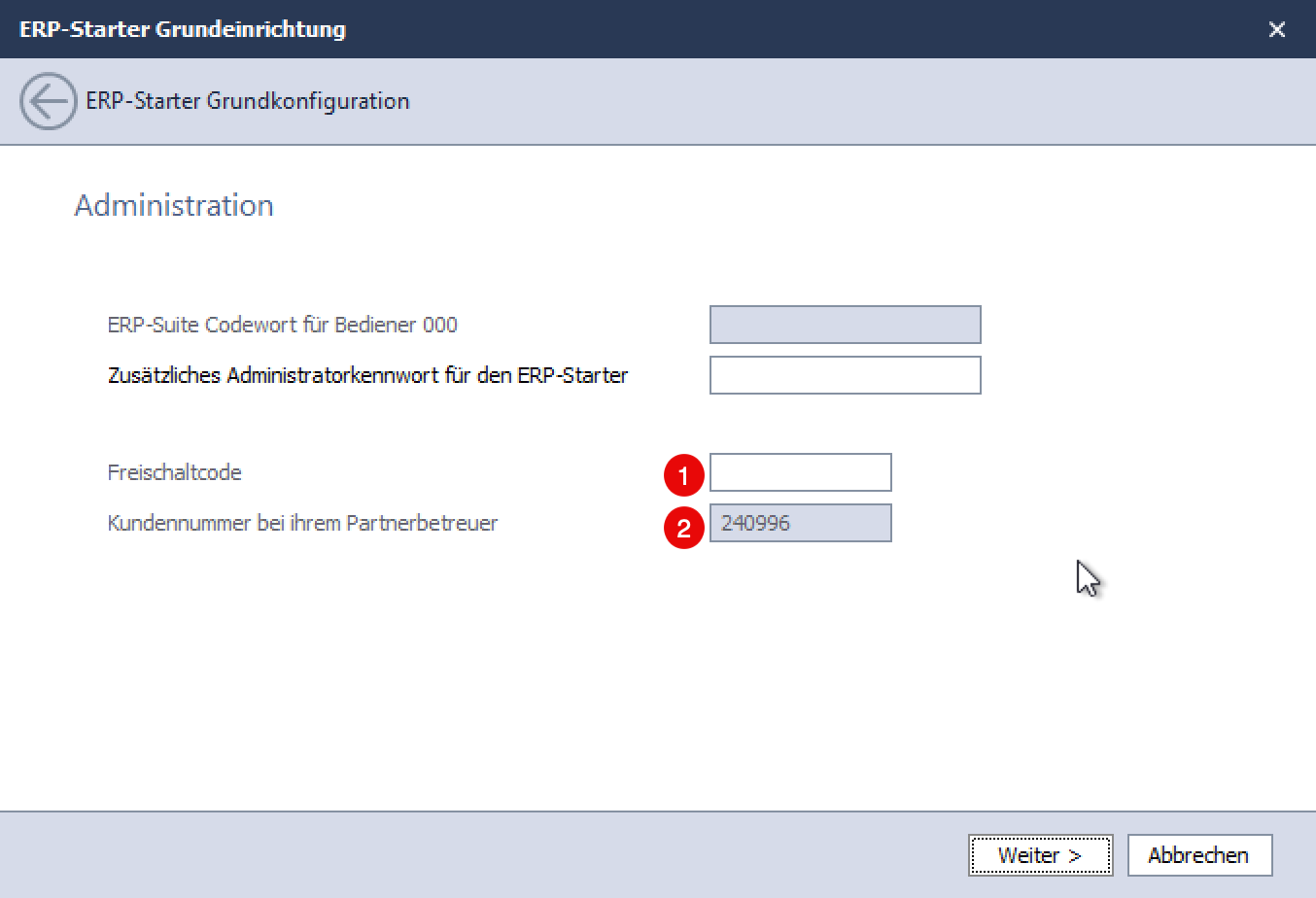The image size is (1316, 898).
Task: Click the 'Administration' section heading
Action: 174,205
